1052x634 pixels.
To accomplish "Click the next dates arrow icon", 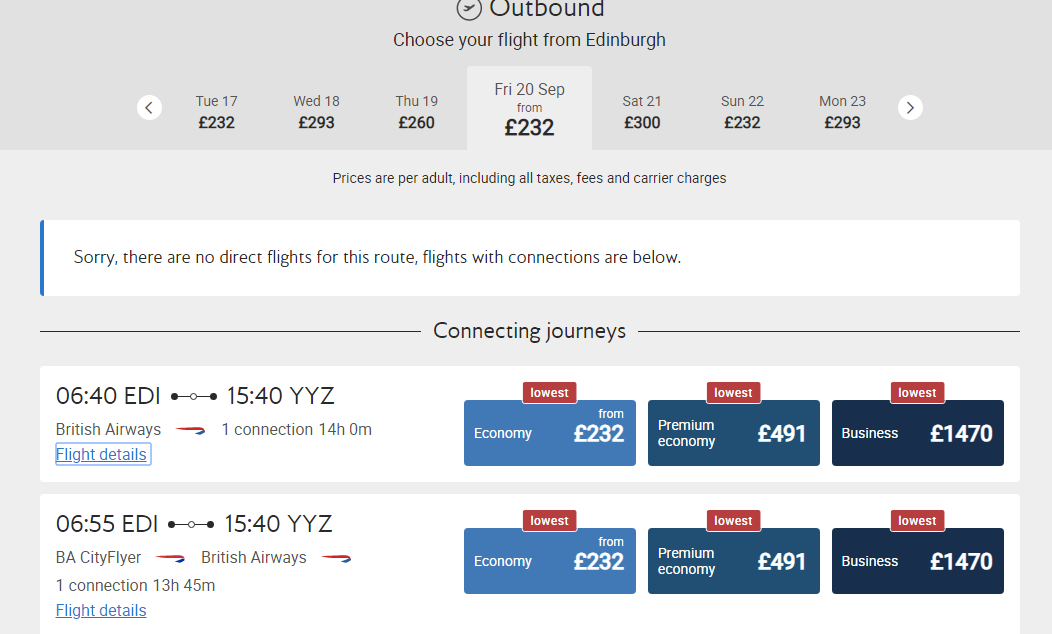I will [910, 107].
